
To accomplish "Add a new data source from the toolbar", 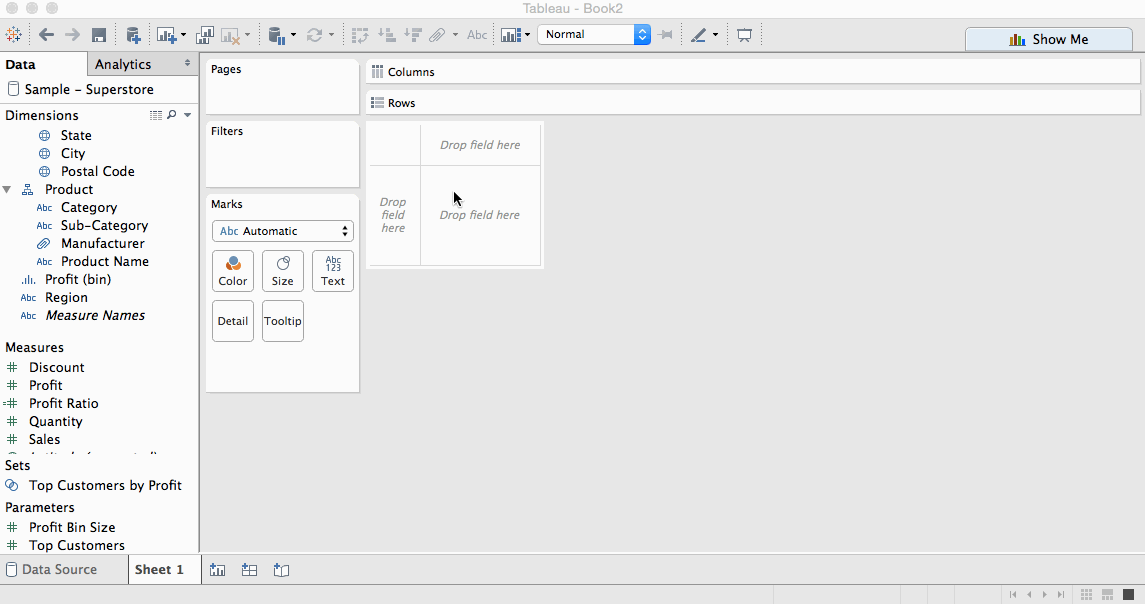I will click(133, 35).
